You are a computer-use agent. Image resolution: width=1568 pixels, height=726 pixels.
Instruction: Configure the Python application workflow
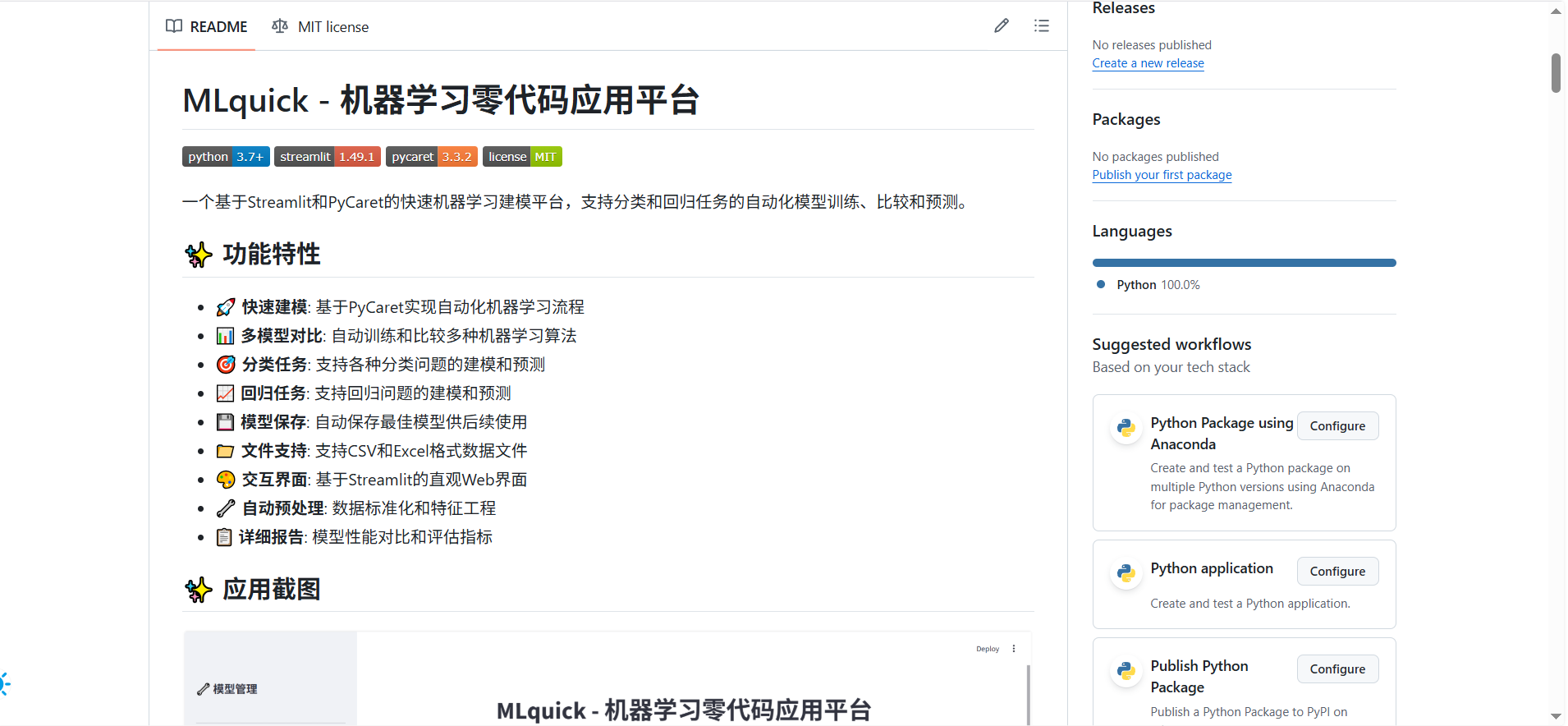pos(1337,572)
